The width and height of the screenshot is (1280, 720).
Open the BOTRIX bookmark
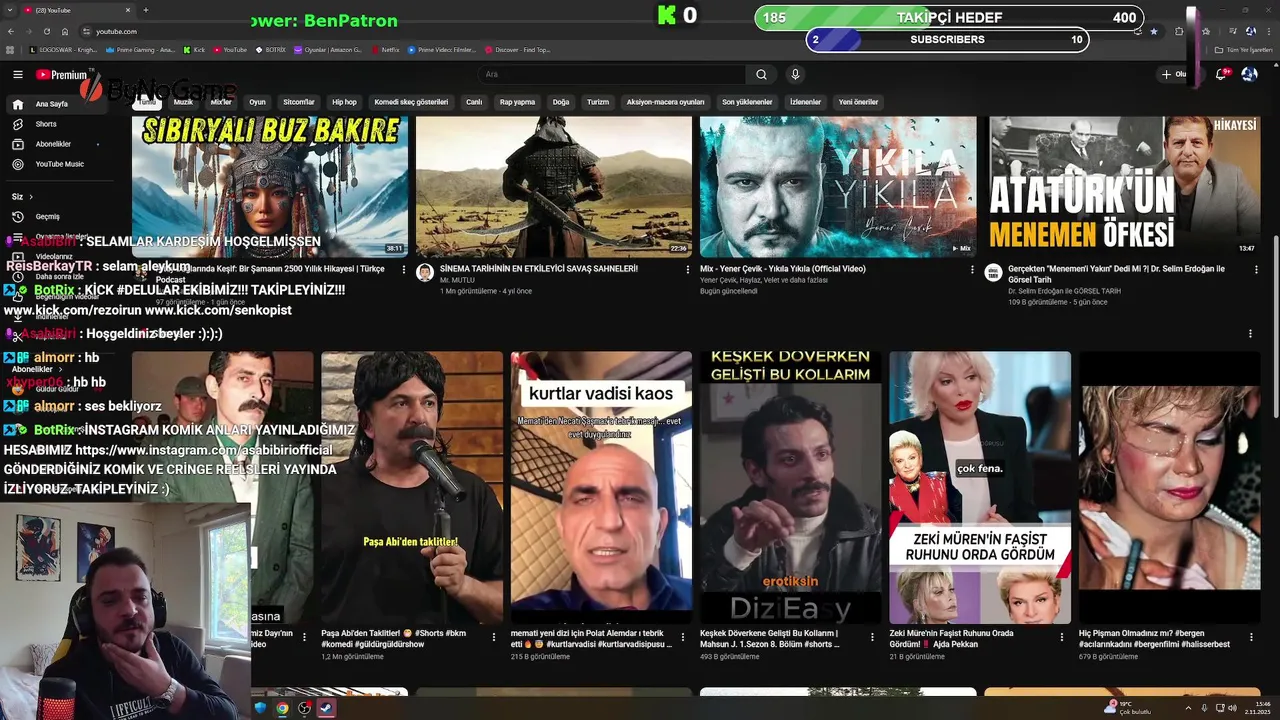(270, 49)
